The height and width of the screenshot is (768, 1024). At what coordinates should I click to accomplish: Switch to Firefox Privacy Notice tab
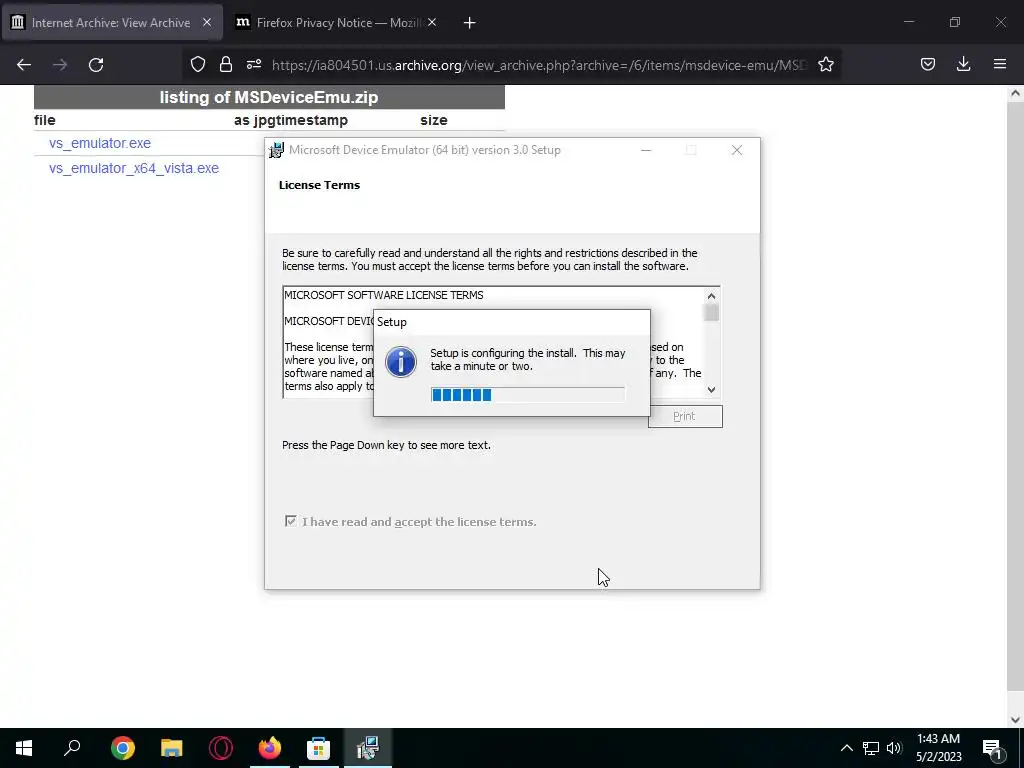(336, 22)
